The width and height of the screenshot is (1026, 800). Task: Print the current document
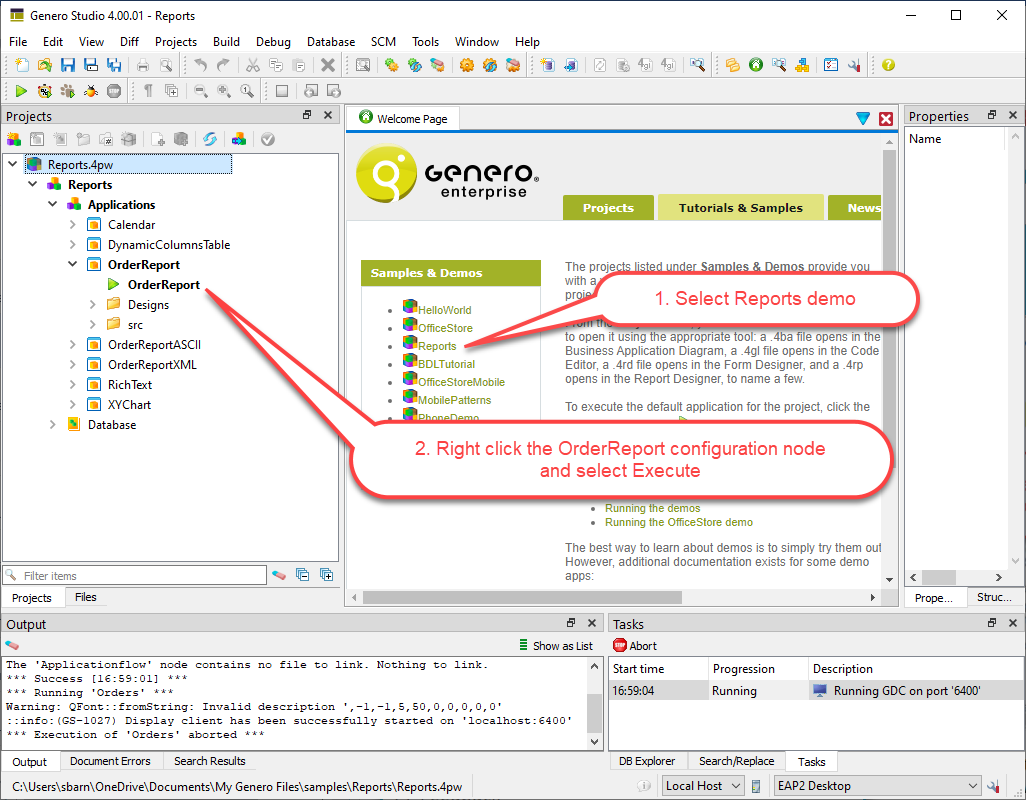click(141, 64)
